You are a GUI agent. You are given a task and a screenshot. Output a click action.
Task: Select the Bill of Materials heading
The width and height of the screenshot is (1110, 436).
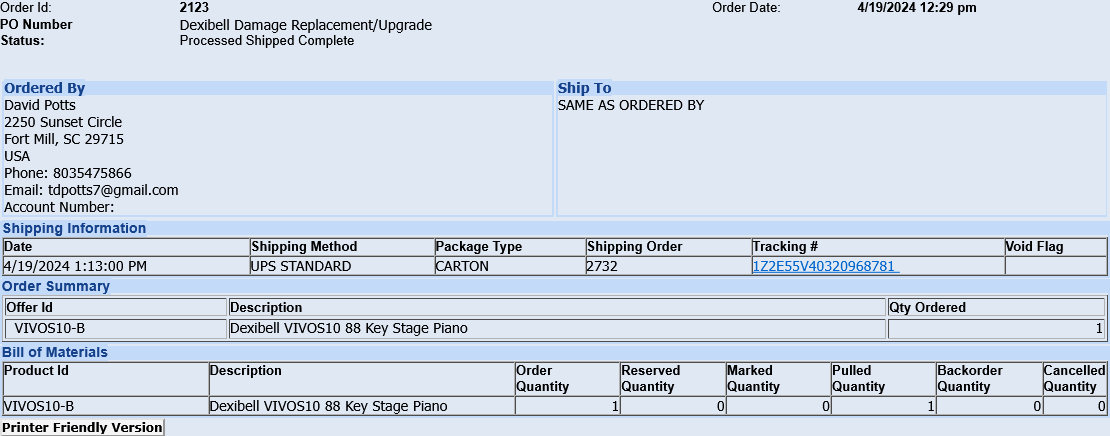click(x=55, y=352)
